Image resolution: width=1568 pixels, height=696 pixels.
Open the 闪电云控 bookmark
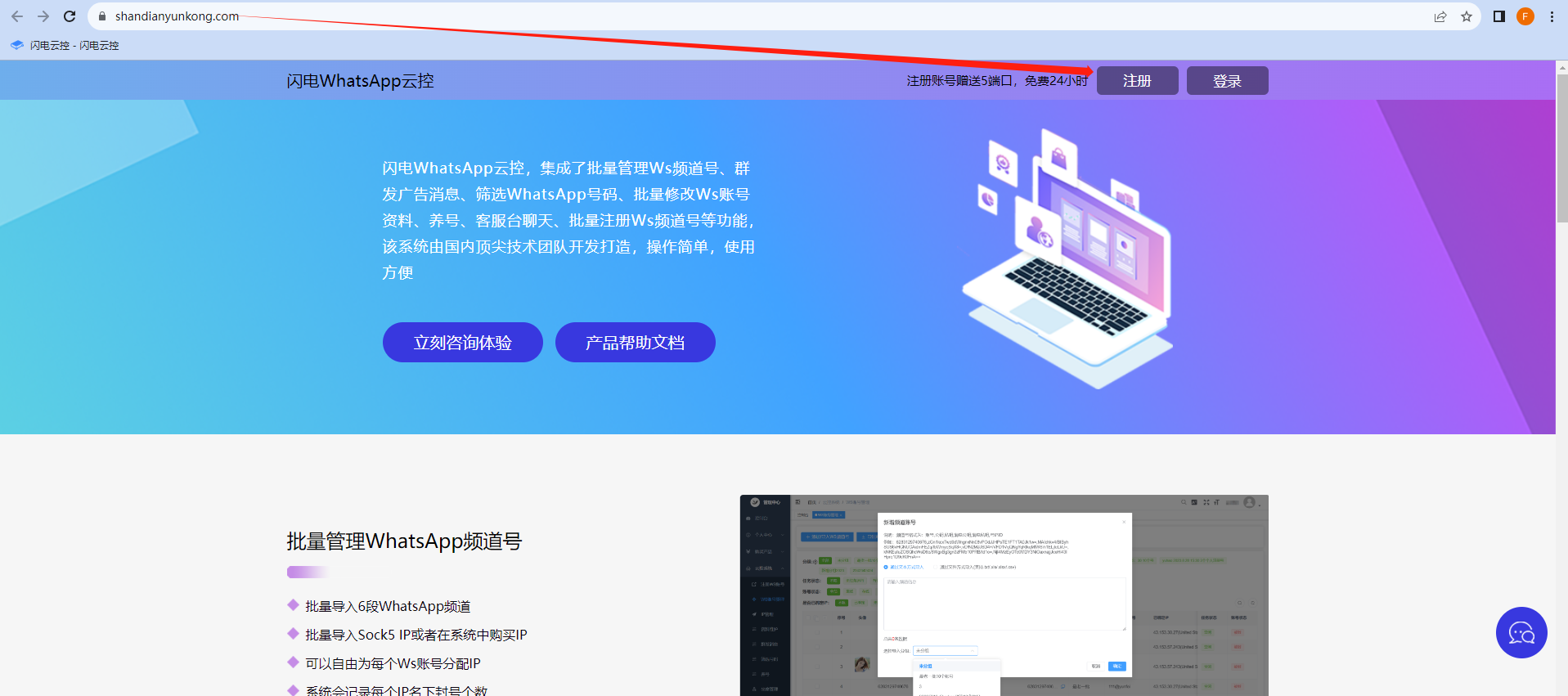[65, 46]
